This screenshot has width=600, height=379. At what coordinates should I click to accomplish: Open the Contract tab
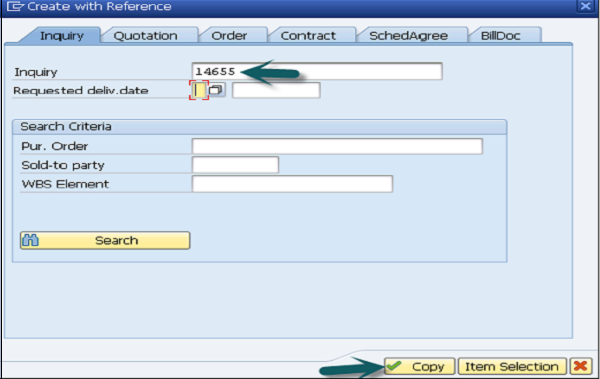[x=308, y=36]
